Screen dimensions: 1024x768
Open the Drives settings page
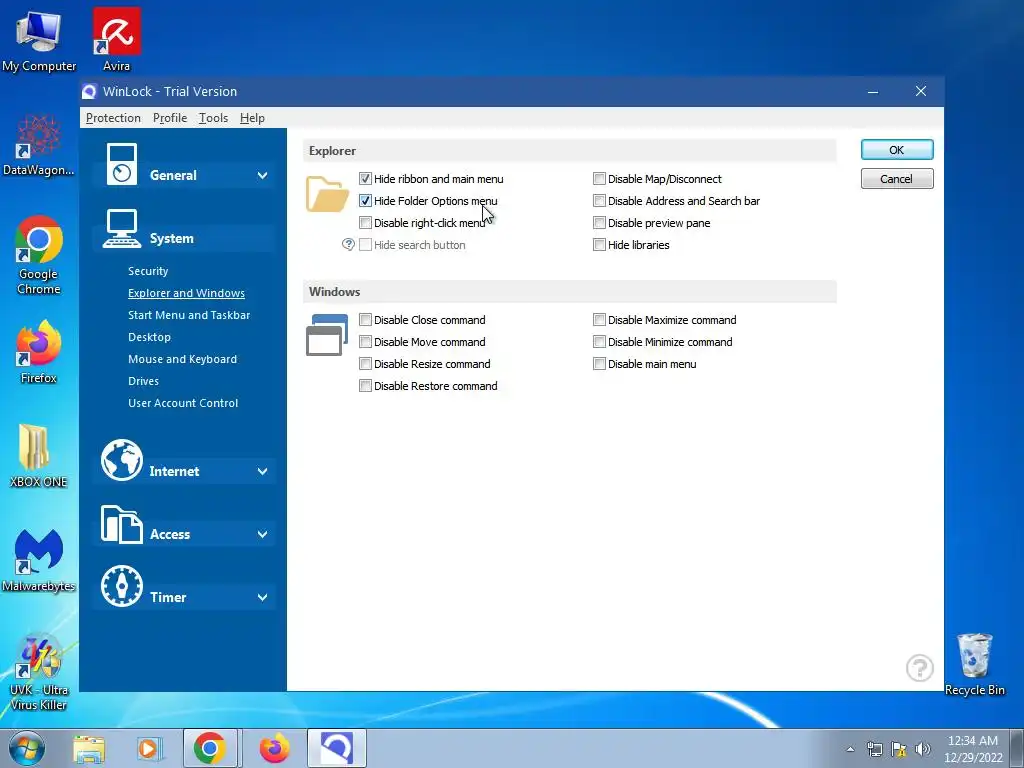144,381
